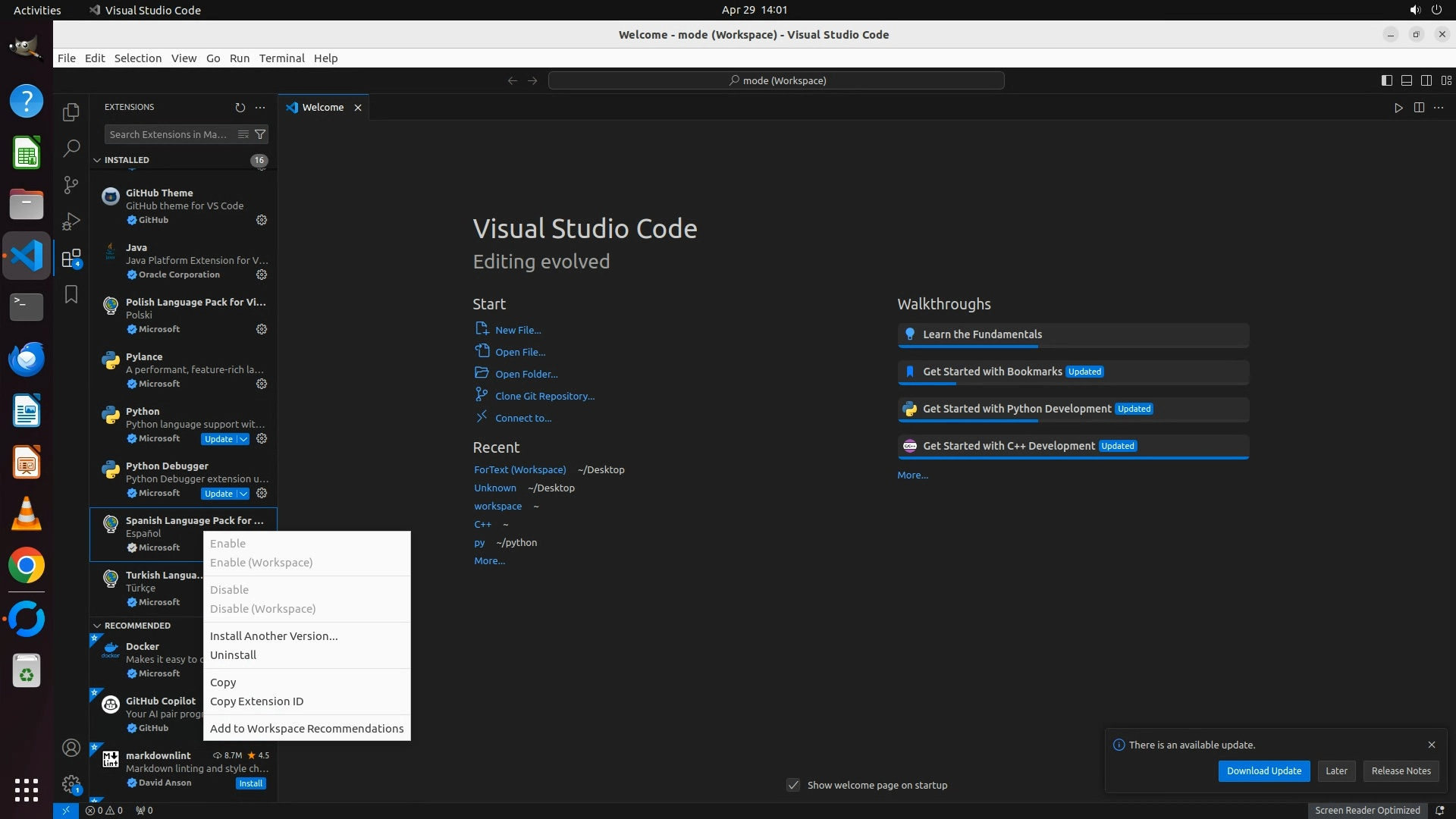Click the Search Extensions in Marketplace field
The image size is (1456, 819).
click(168, 134)
